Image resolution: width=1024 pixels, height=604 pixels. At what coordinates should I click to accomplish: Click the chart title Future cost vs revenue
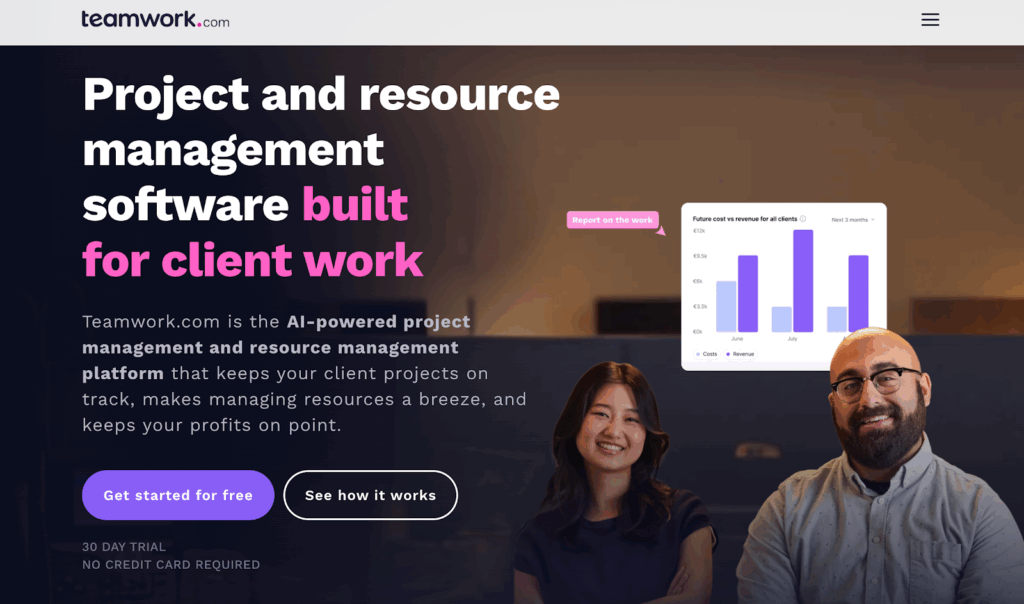click(x=744, y=219)
